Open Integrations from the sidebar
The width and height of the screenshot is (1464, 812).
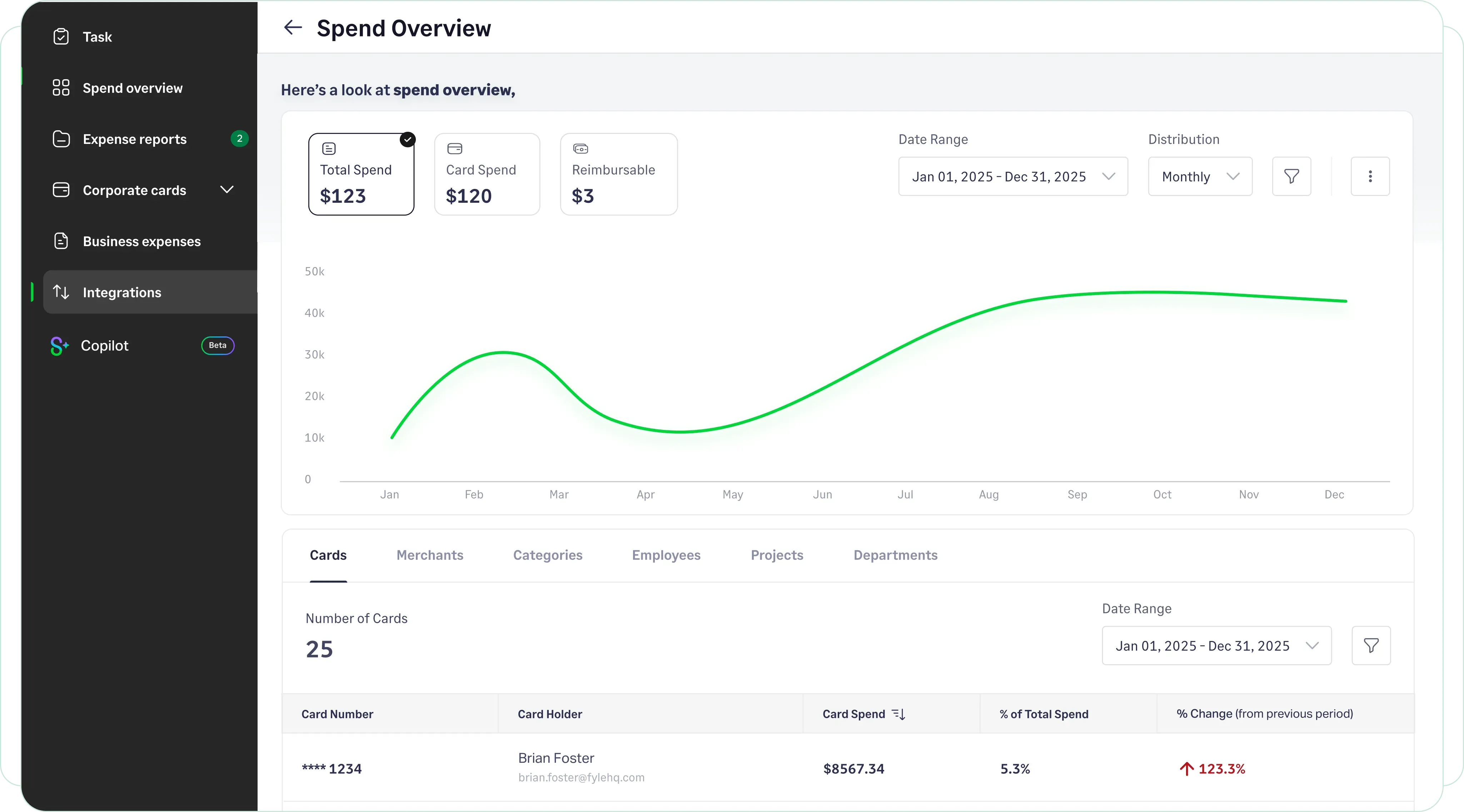(121, 292)
